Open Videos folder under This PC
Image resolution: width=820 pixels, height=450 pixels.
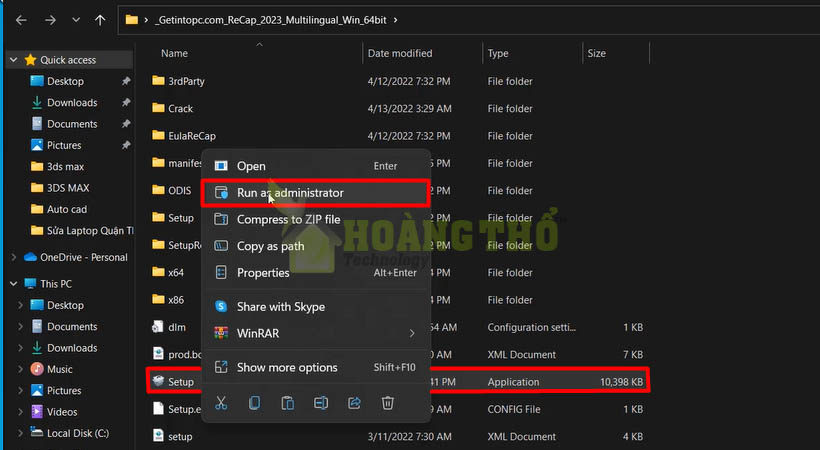click(x=62, y=412)
